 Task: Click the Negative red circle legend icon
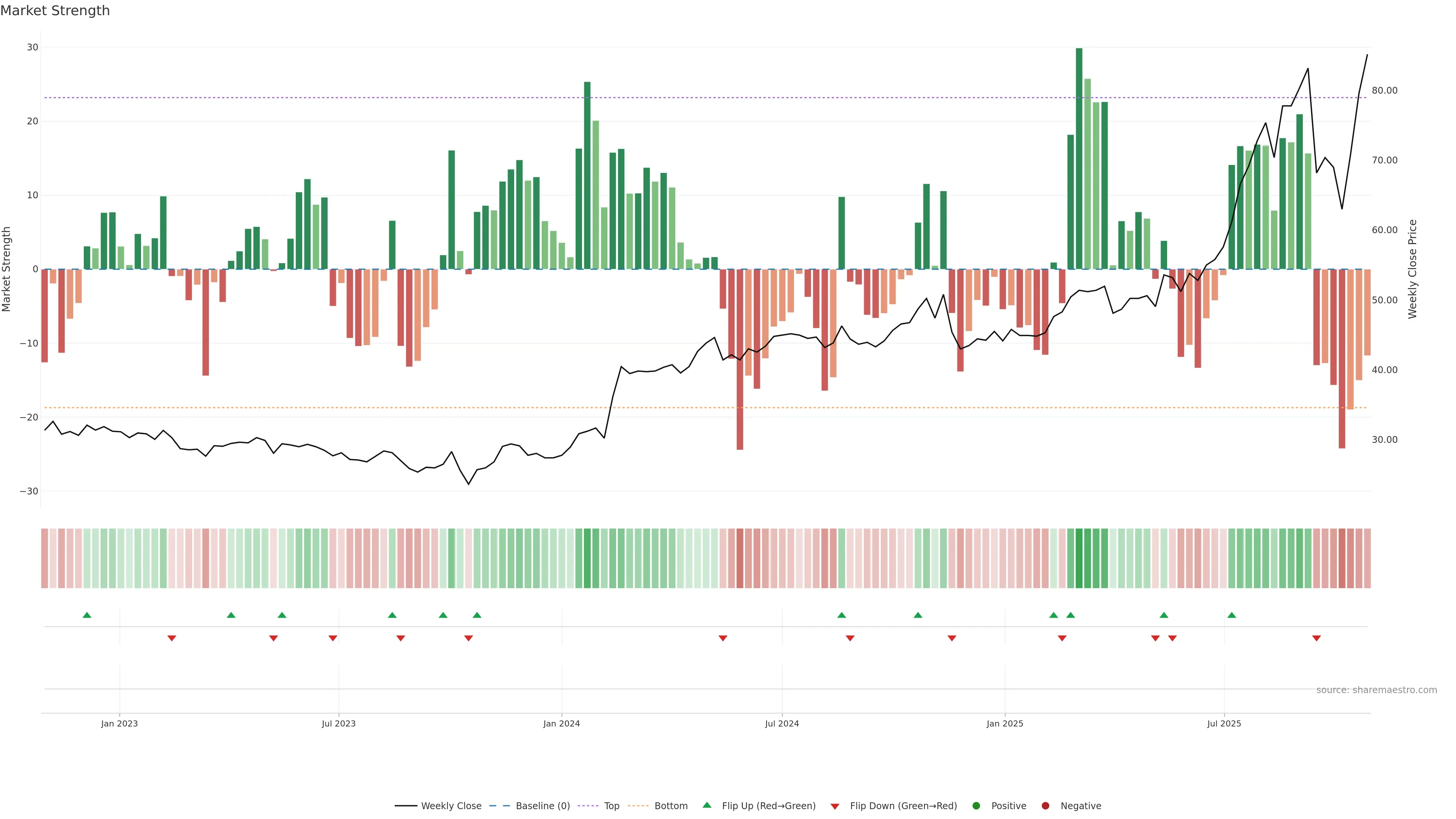coord(1045,805)
